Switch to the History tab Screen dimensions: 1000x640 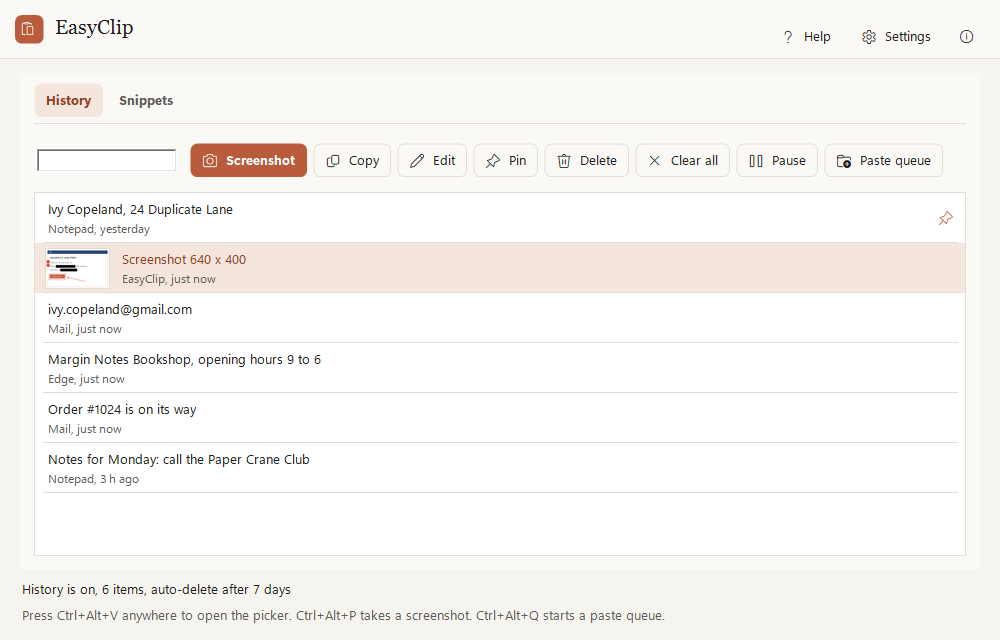coord(68,100)
